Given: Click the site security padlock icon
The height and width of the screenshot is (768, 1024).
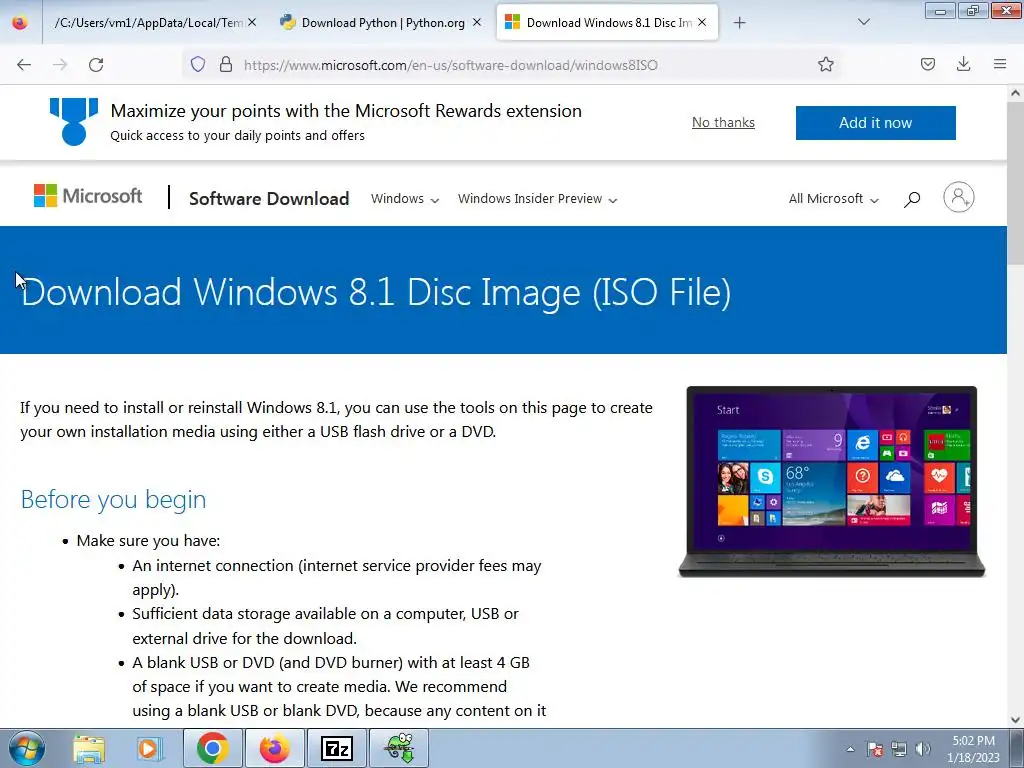Looking at the screenshot, I should (x=226, y=64).
